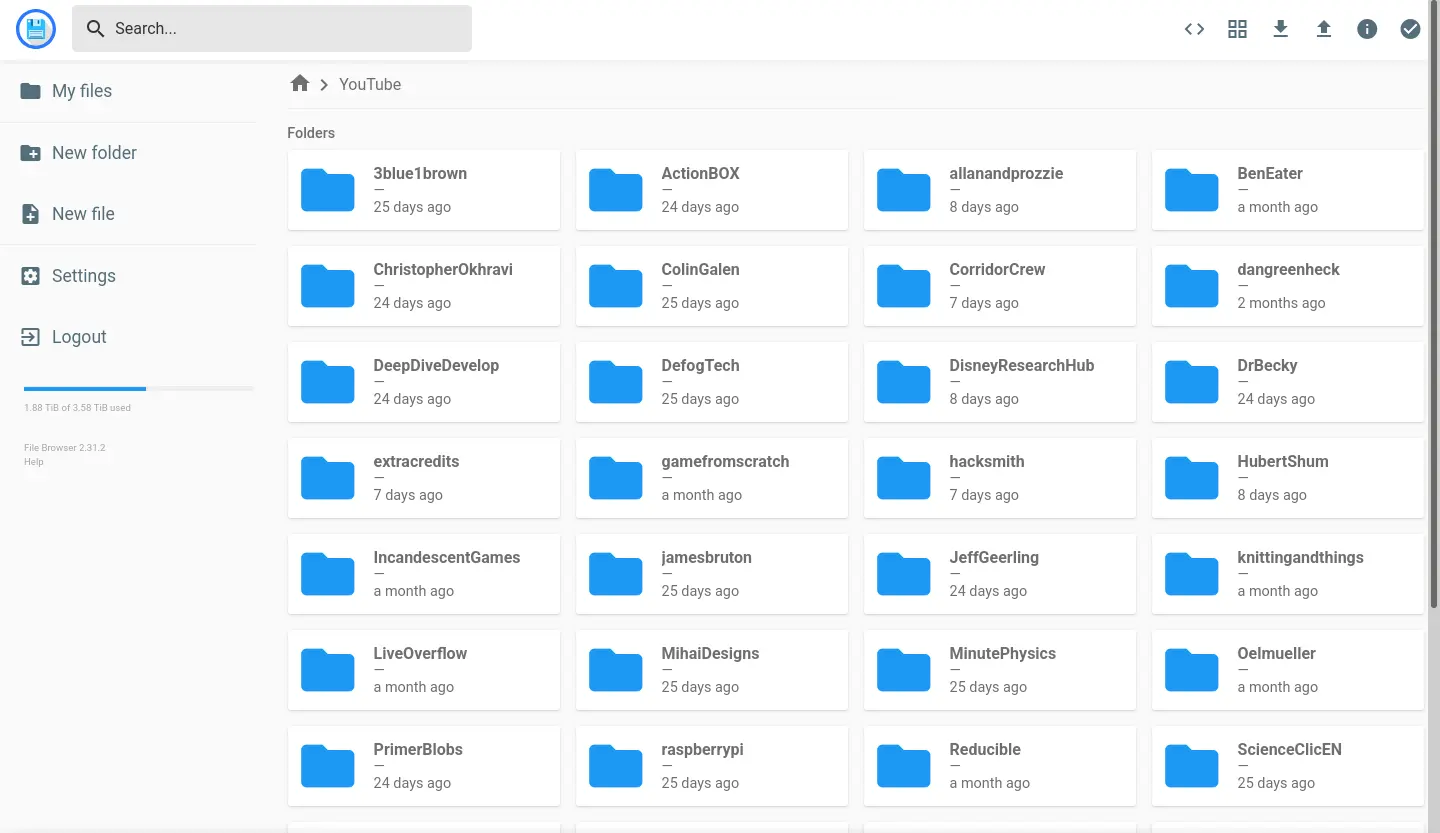Click in the Search field

pyautogui.click(x=272, y=29)
